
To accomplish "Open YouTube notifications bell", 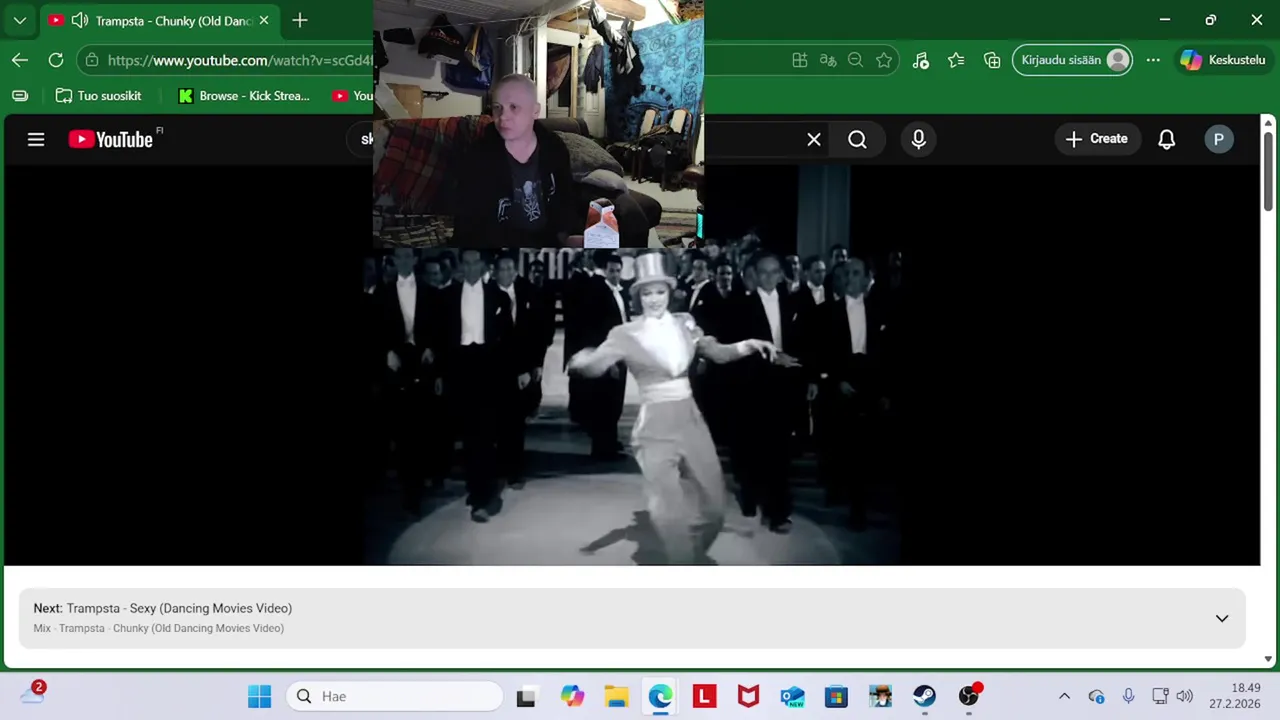I will point(1166,139).
